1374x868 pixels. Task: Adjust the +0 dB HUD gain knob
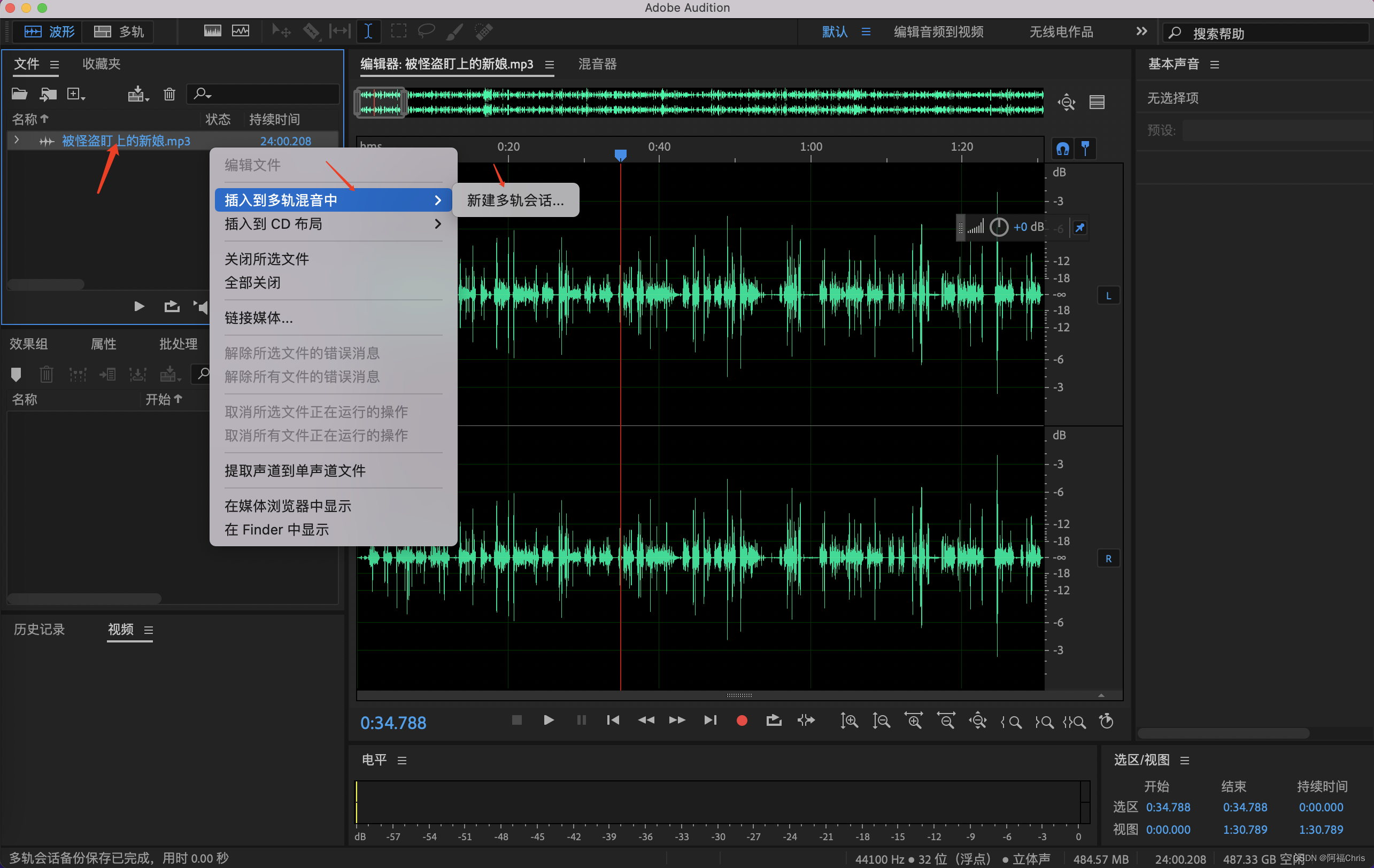(x=999, y=227)
